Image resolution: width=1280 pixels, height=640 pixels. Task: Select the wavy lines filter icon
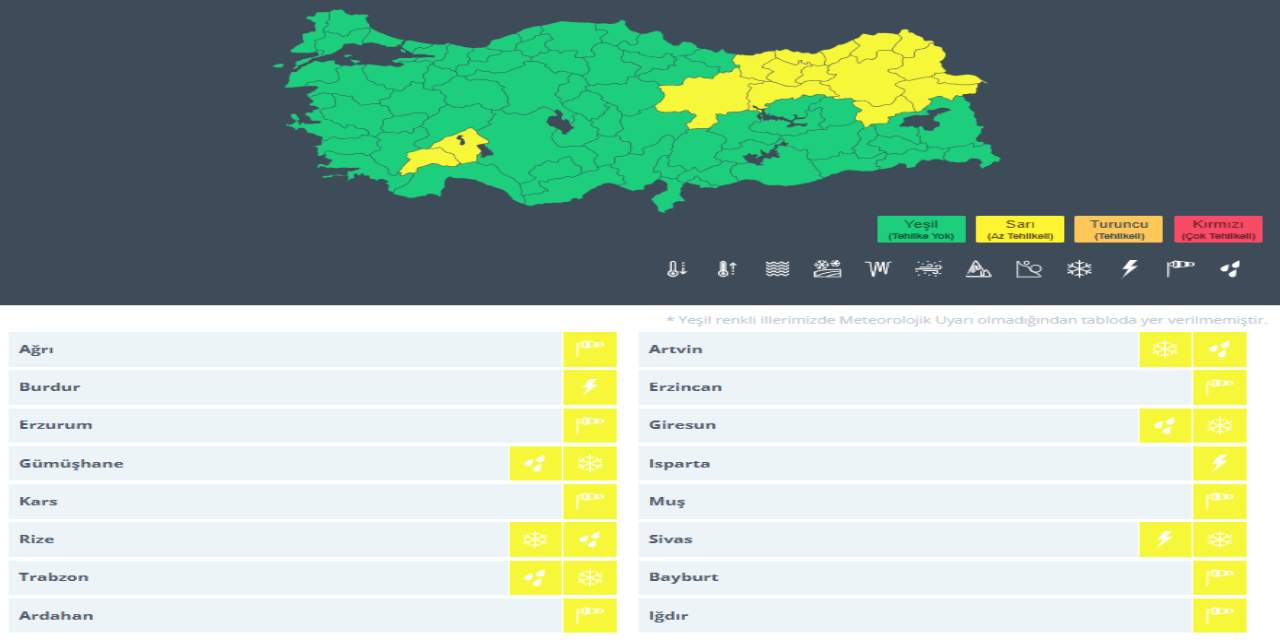pos(777,268)
